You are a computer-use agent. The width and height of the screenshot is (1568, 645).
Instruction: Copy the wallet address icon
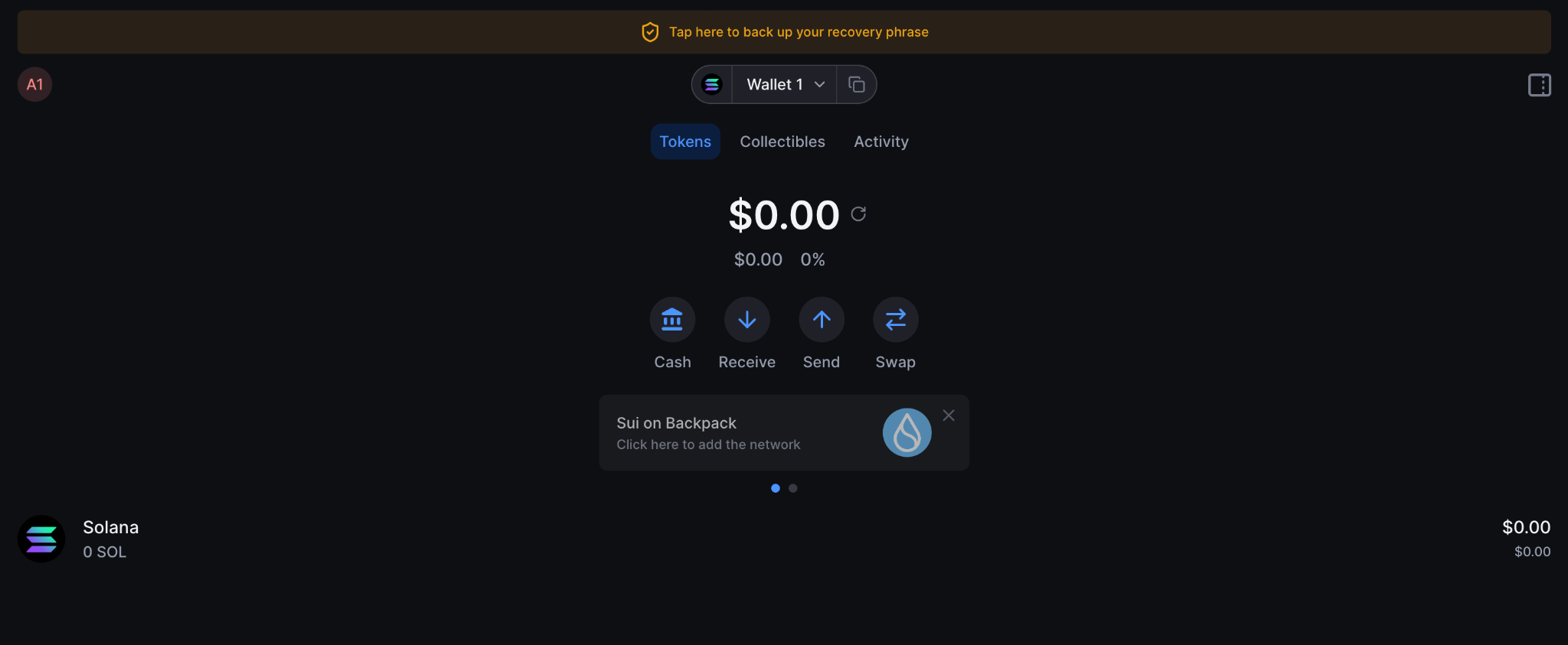click(x=856, y=84)
